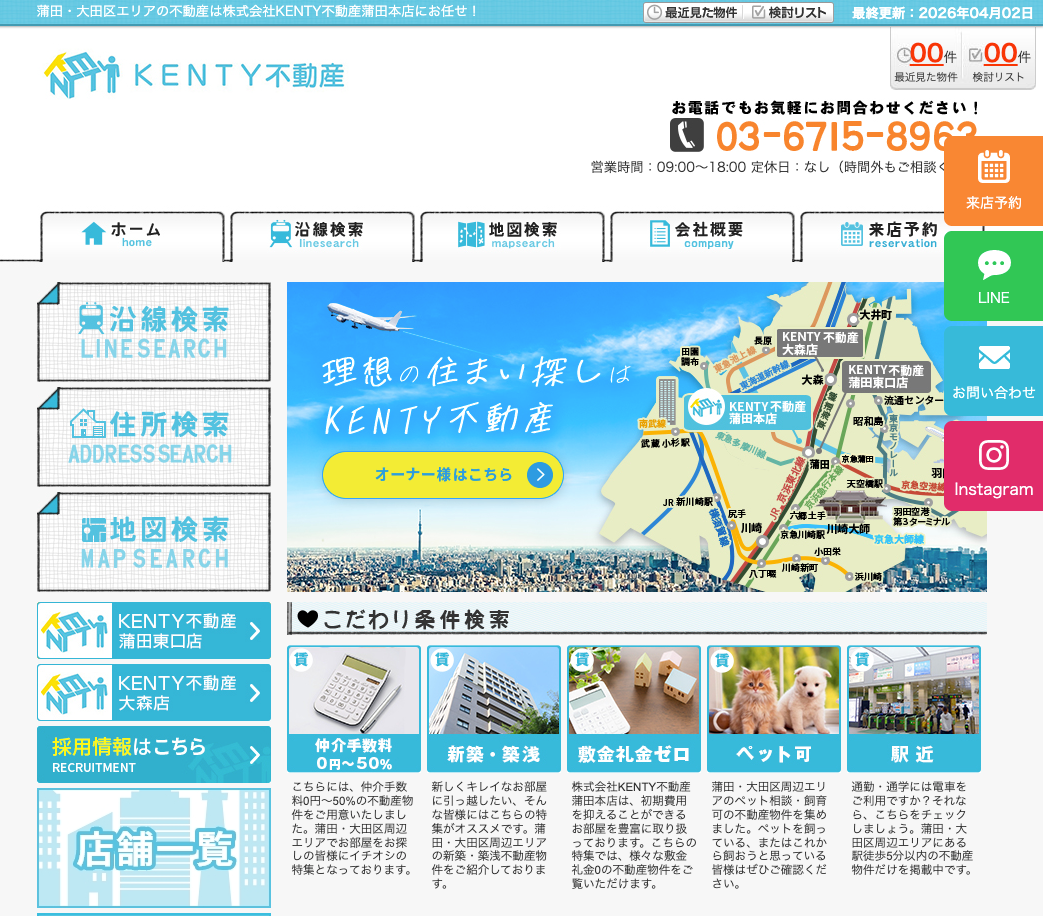
Task: Open 採用情報はこちら recruitment link
Action: (x=153, y=753)
